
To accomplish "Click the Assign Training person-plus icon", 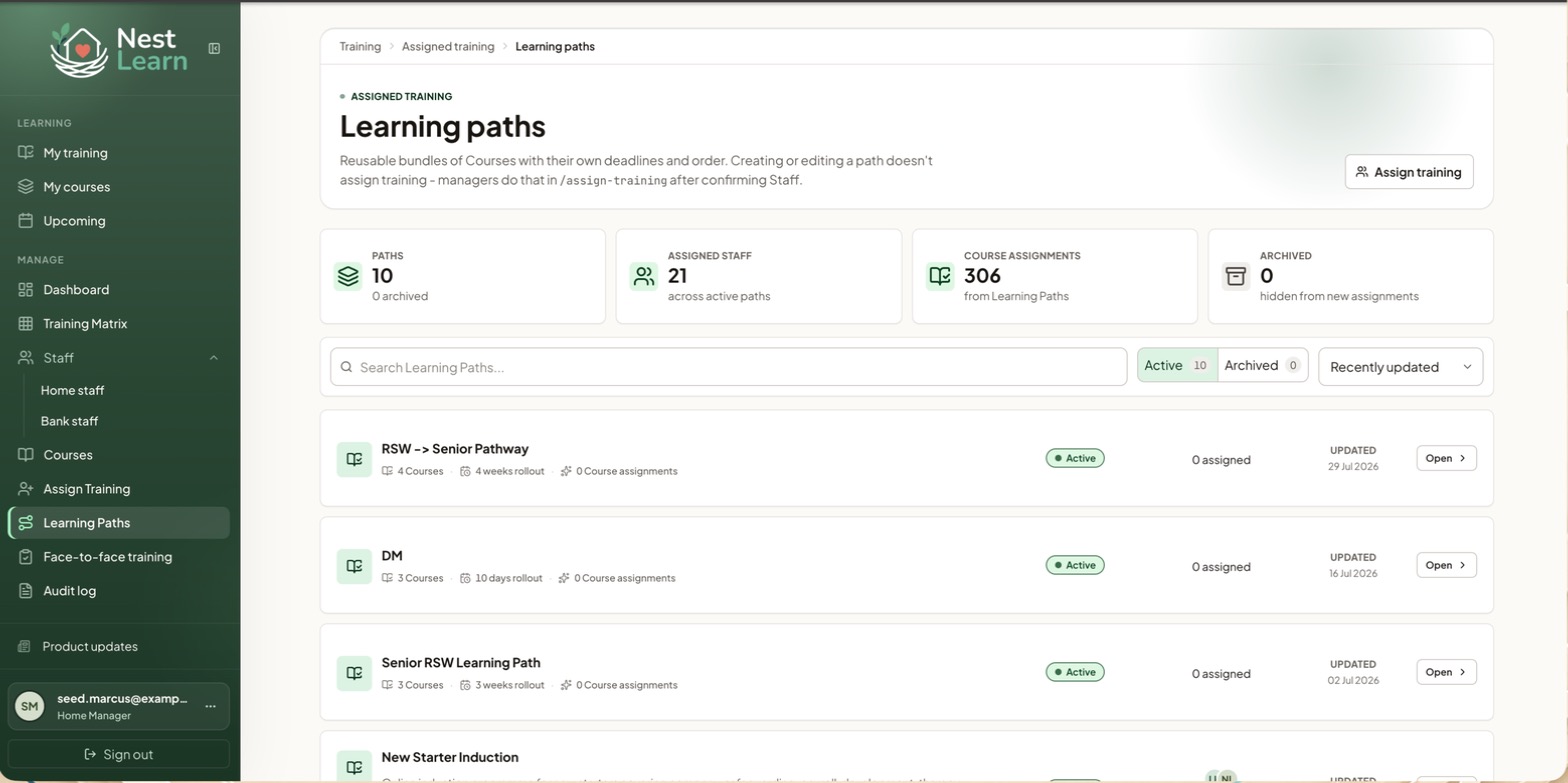I will click(26, 489).
